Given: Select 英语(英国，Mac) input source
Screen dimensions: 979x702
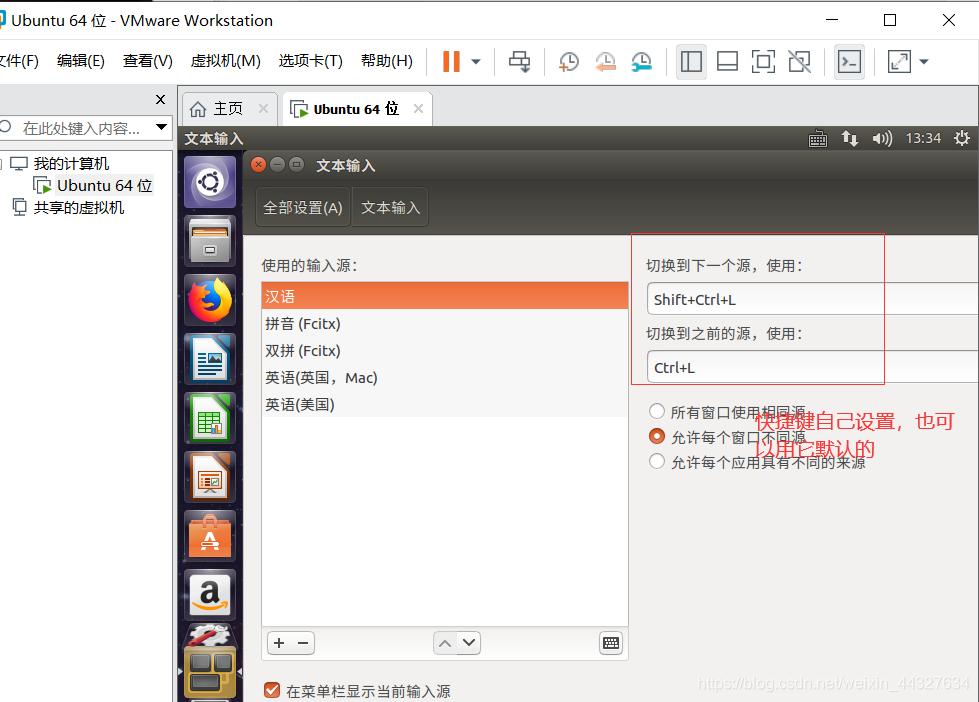Looking at the screenshot, I should 445,377.
